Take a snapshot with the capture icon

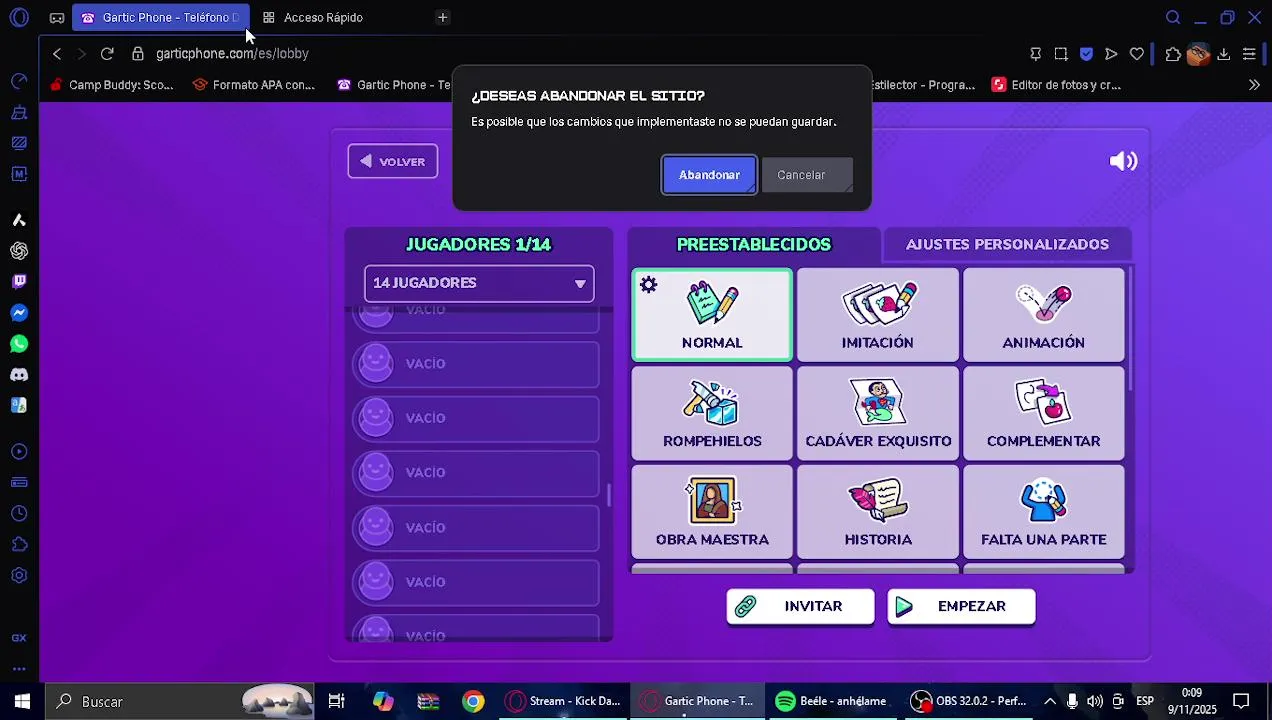coord(1061,54)
